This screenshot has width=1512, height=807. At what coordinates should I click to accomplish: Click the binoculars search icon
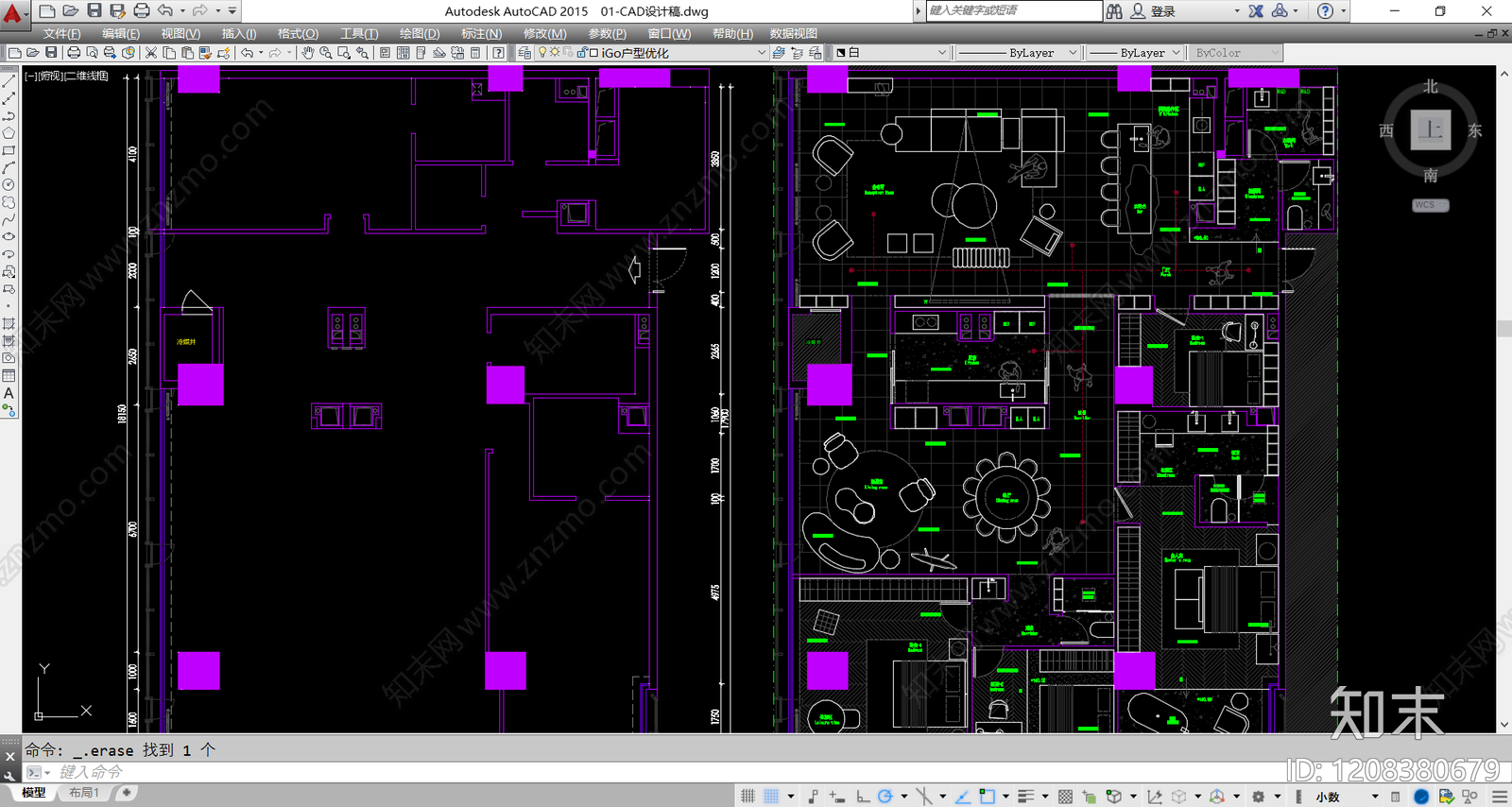pyautogui.click(x=1114, y=11)
